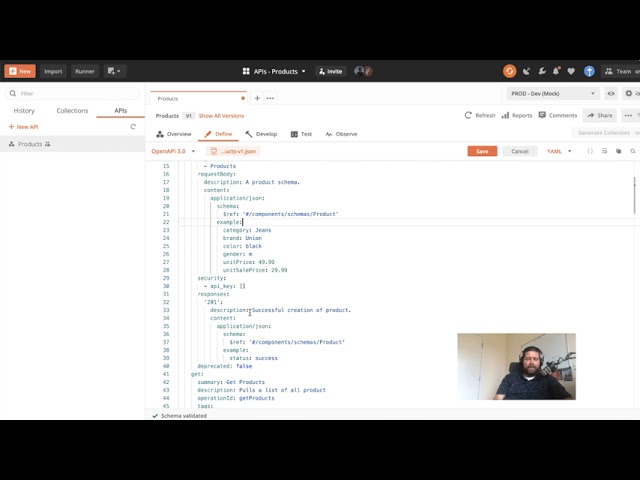The image size is (640, 480).
Task: Open Reports with the bar chart icon
Action: click(505, 116)
